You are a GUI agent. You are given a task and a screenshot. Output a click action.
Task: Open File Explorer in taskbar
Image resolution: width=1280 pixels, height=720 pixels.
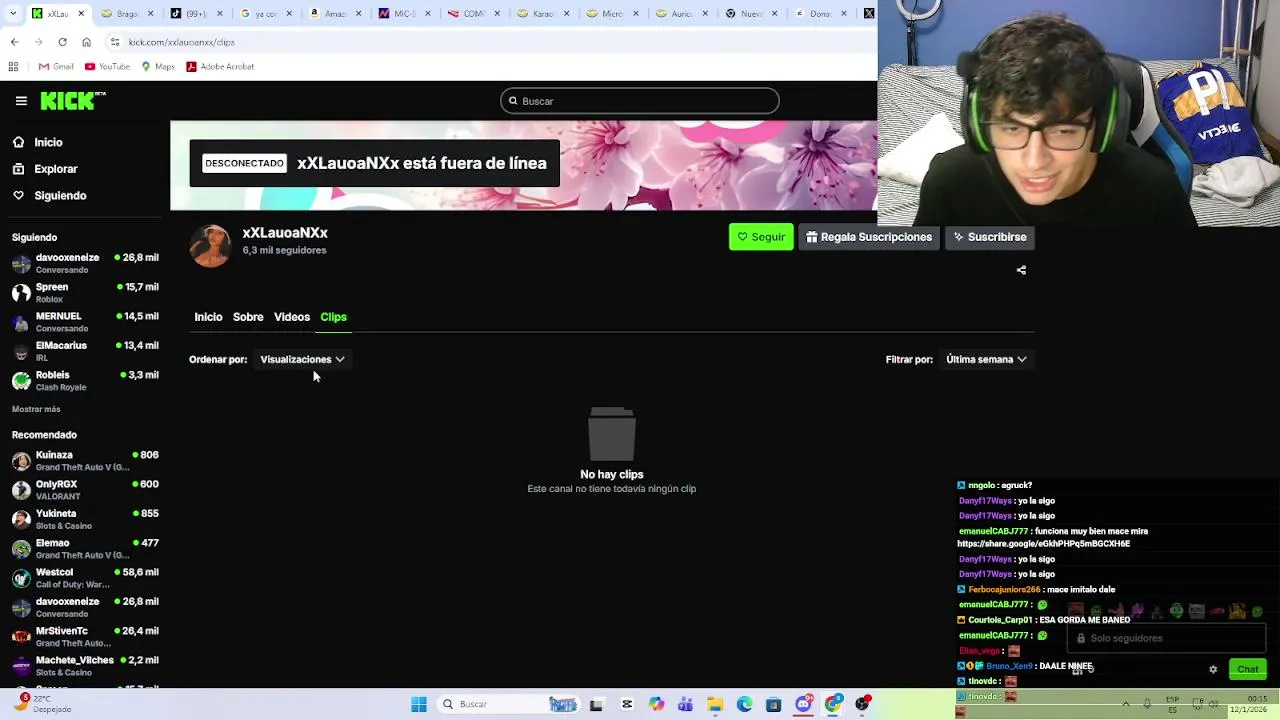click(x=715, y=704)
